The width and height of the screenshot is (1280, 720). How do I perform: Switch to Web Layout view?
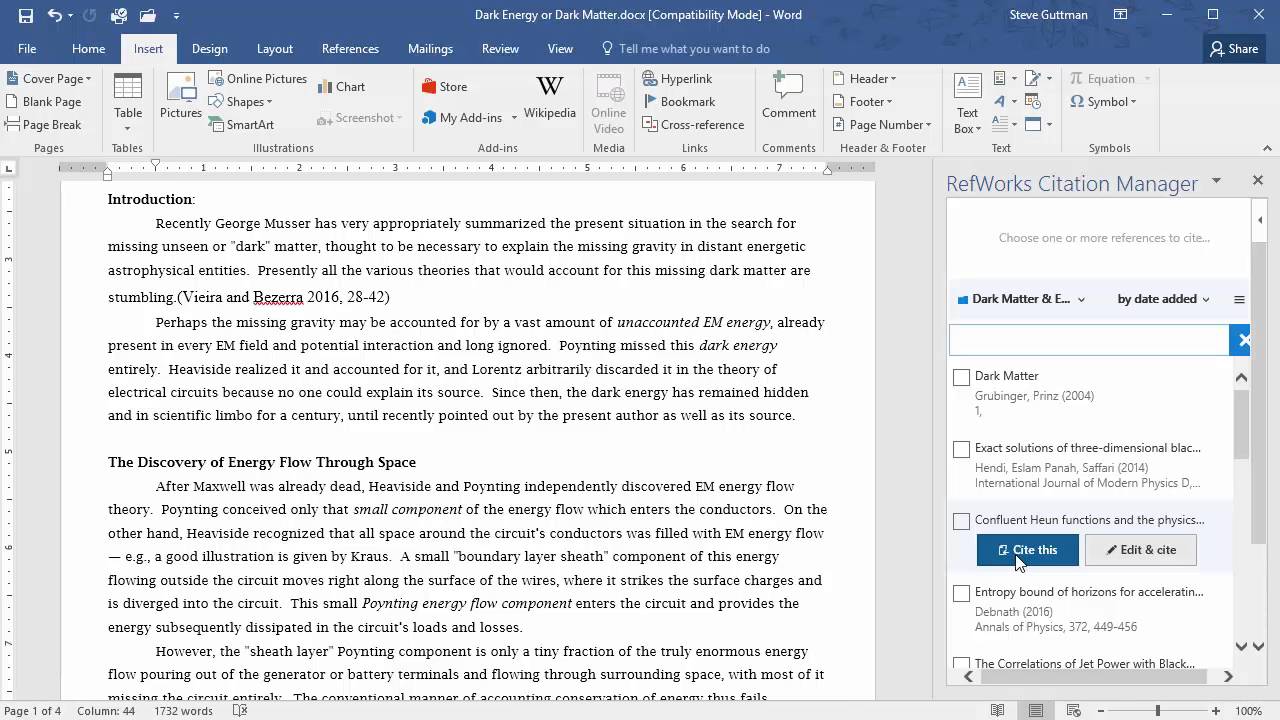(1075, 710)
